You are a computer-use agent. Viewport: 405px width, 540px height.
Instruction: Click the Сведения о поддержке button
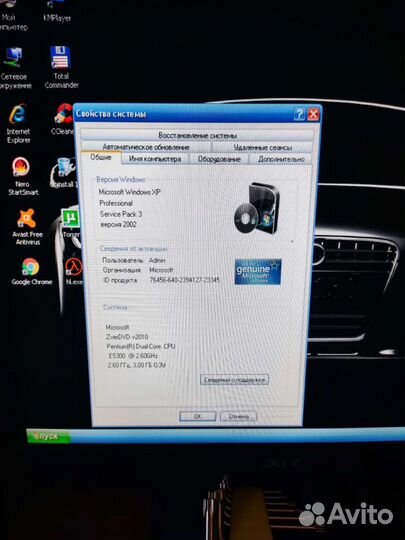click(x=235, y=380)
